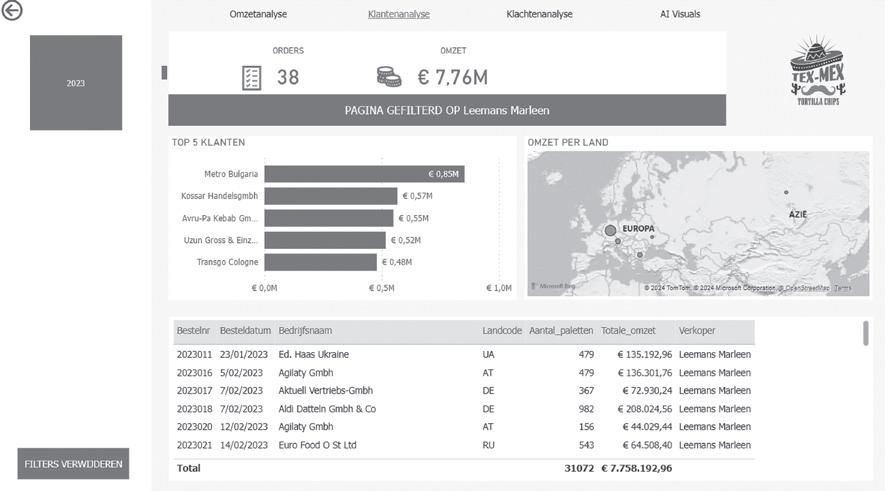This screenshot has height=491, width=885.
Task: Click the € 0,85M data label
Action: coord(444,174)
